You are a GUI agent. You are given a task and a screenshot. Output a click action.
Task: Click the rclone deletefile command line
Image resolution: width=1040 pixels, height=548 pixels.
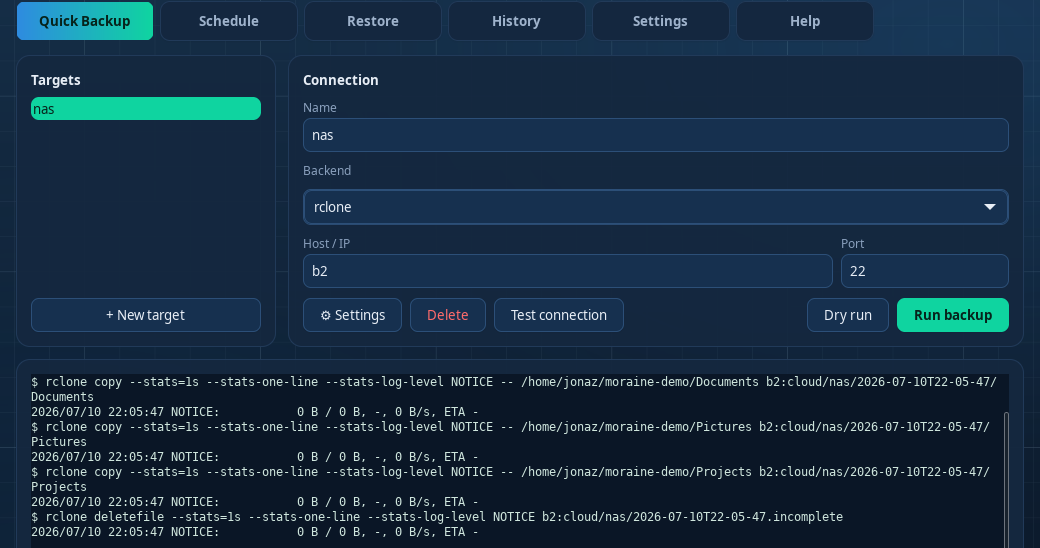click(437, 517)
